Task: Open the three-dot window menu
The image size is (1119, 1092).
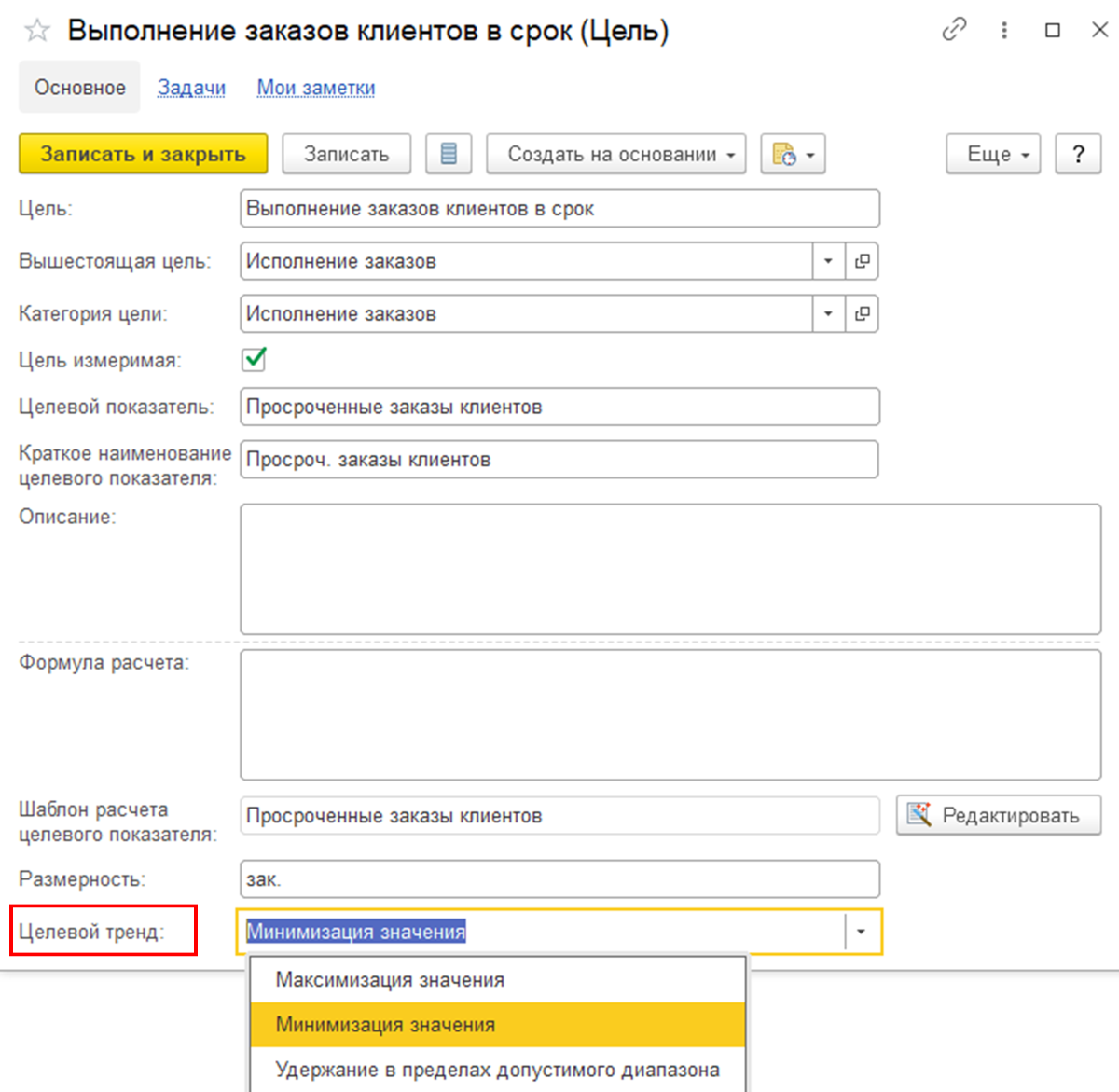Action: 1004,30
